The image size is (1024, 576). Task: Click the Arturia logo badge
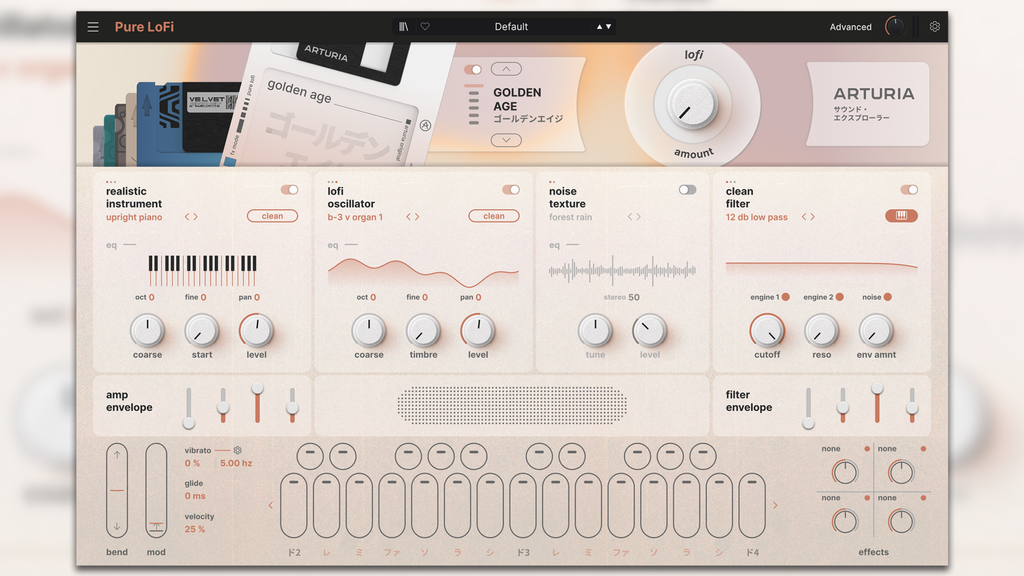[866, 105]
